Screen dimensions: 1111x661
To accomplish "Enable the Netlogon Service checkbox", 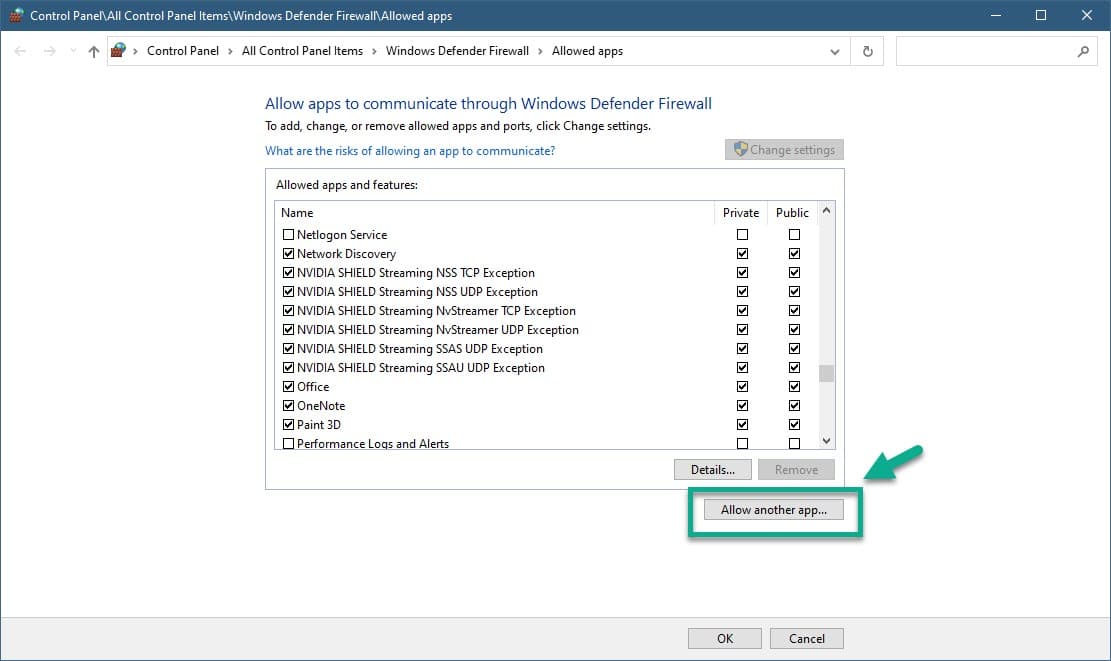I will click(x=288, y=235).
